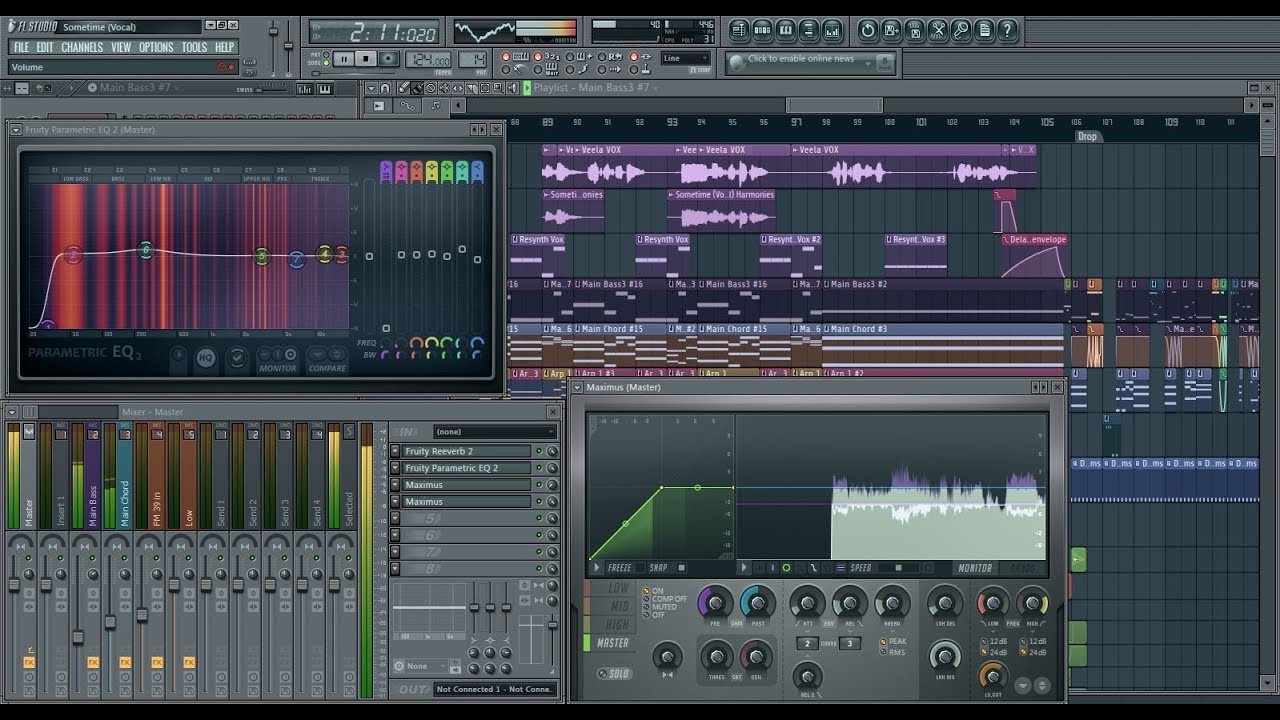Open the step sequencer shortcut icon
Screen dimensions: 1280x720
pyautogui.click(x=762, y=30)
